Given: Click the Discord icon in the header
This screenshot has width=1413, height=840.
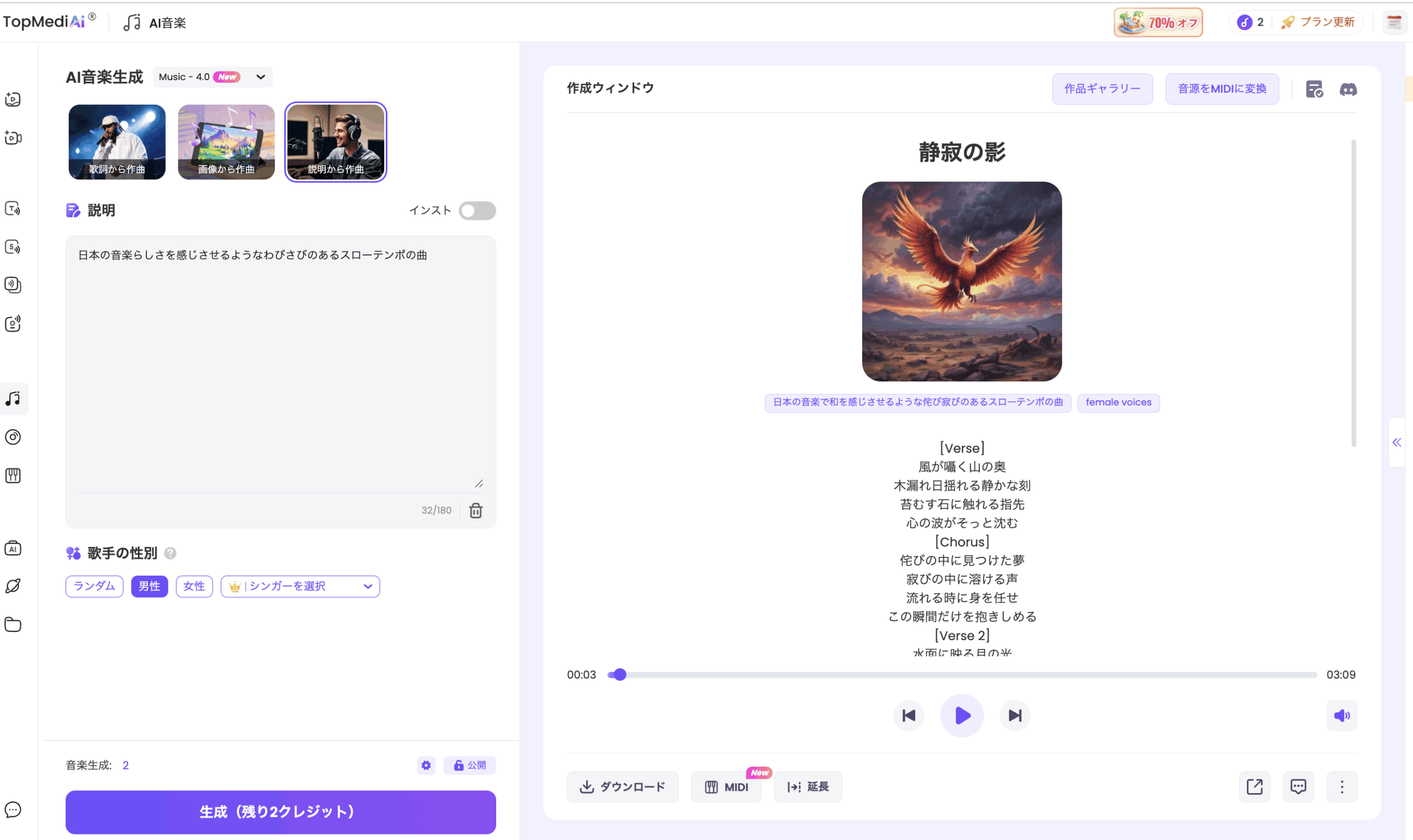Looking at the screenshot, I should point(1347,89).
